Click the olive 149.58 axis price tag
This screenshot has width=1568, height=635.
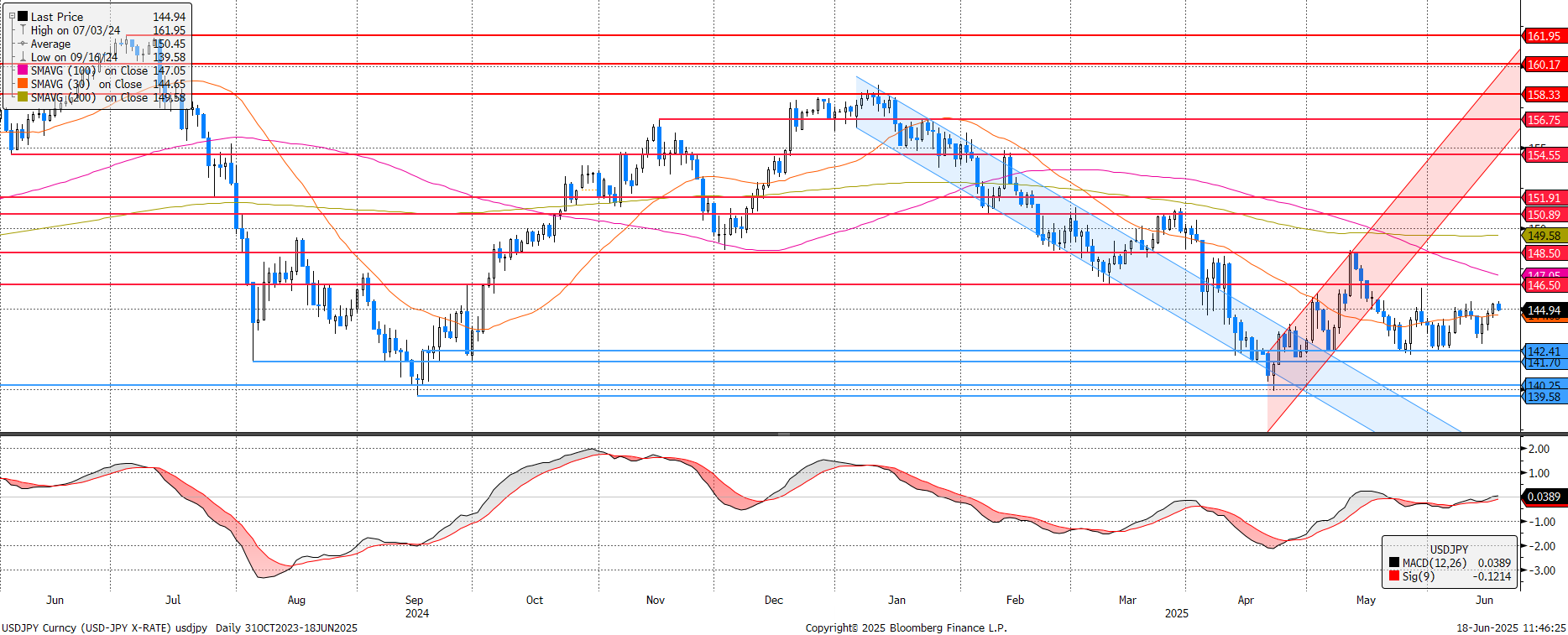click(1544, 236)
